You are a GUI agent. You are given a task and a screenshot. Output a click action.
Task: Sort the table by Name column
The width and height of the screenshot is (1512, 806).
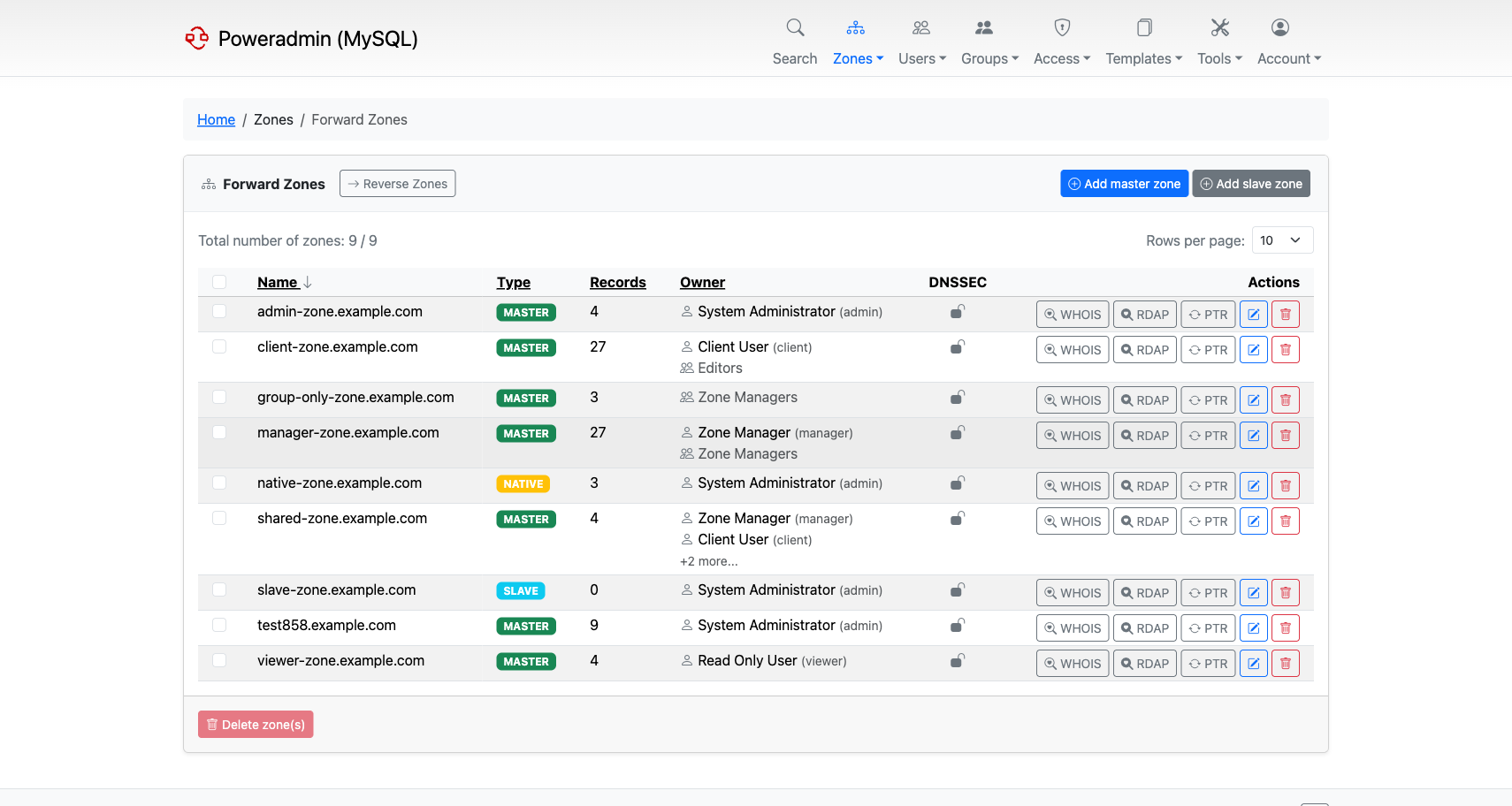pos(278,282)
